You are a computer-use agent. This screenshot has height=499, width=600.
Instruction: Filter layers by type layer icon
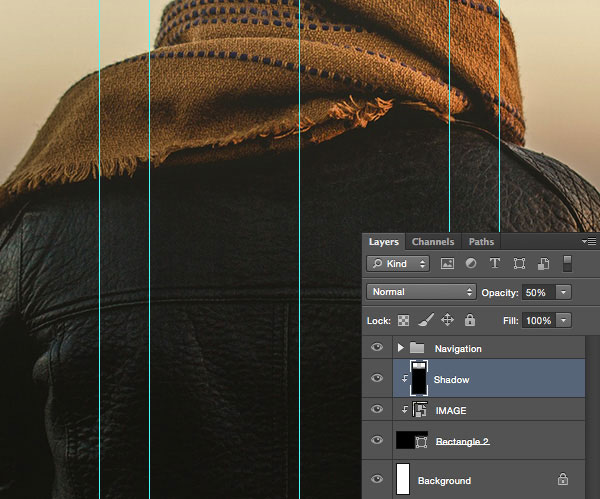(495, 264)
